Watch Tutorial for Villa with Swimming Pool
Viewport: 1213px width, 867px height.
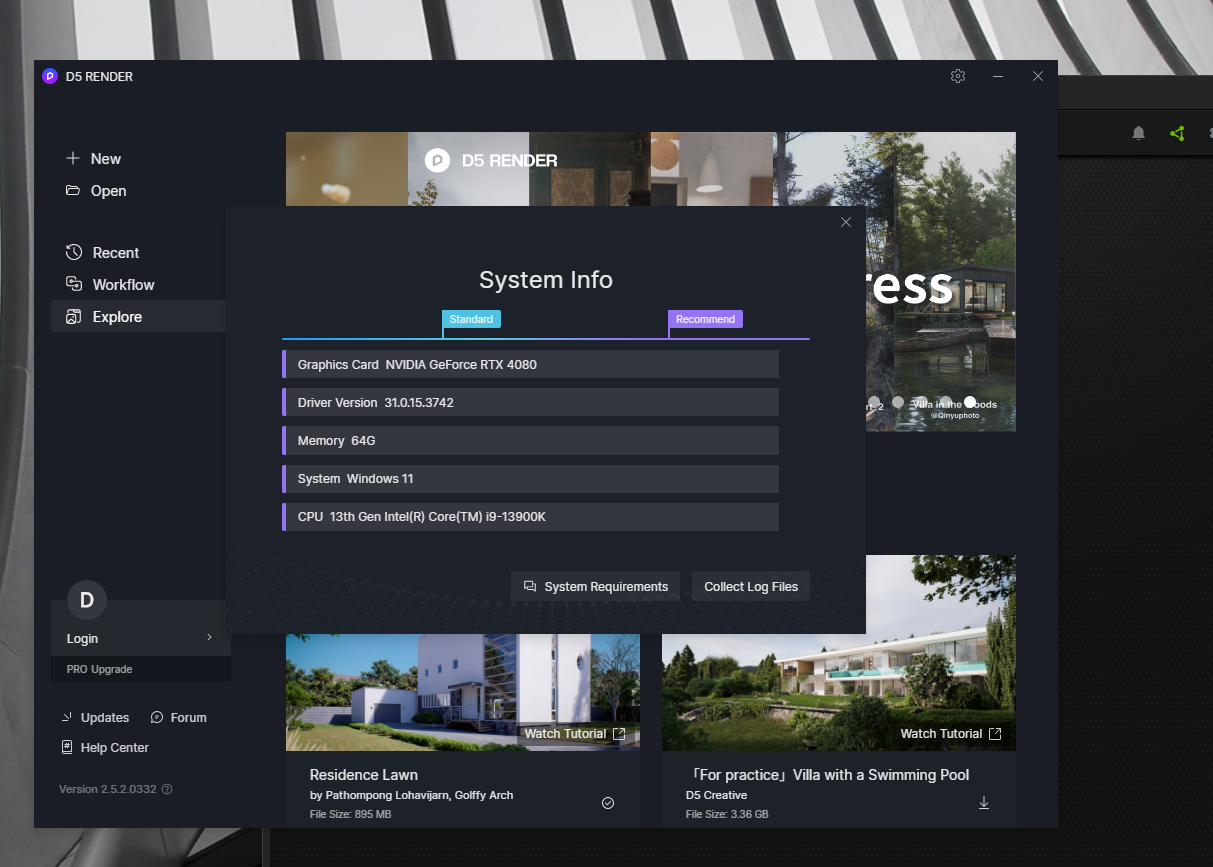click(x=941, y=734)
